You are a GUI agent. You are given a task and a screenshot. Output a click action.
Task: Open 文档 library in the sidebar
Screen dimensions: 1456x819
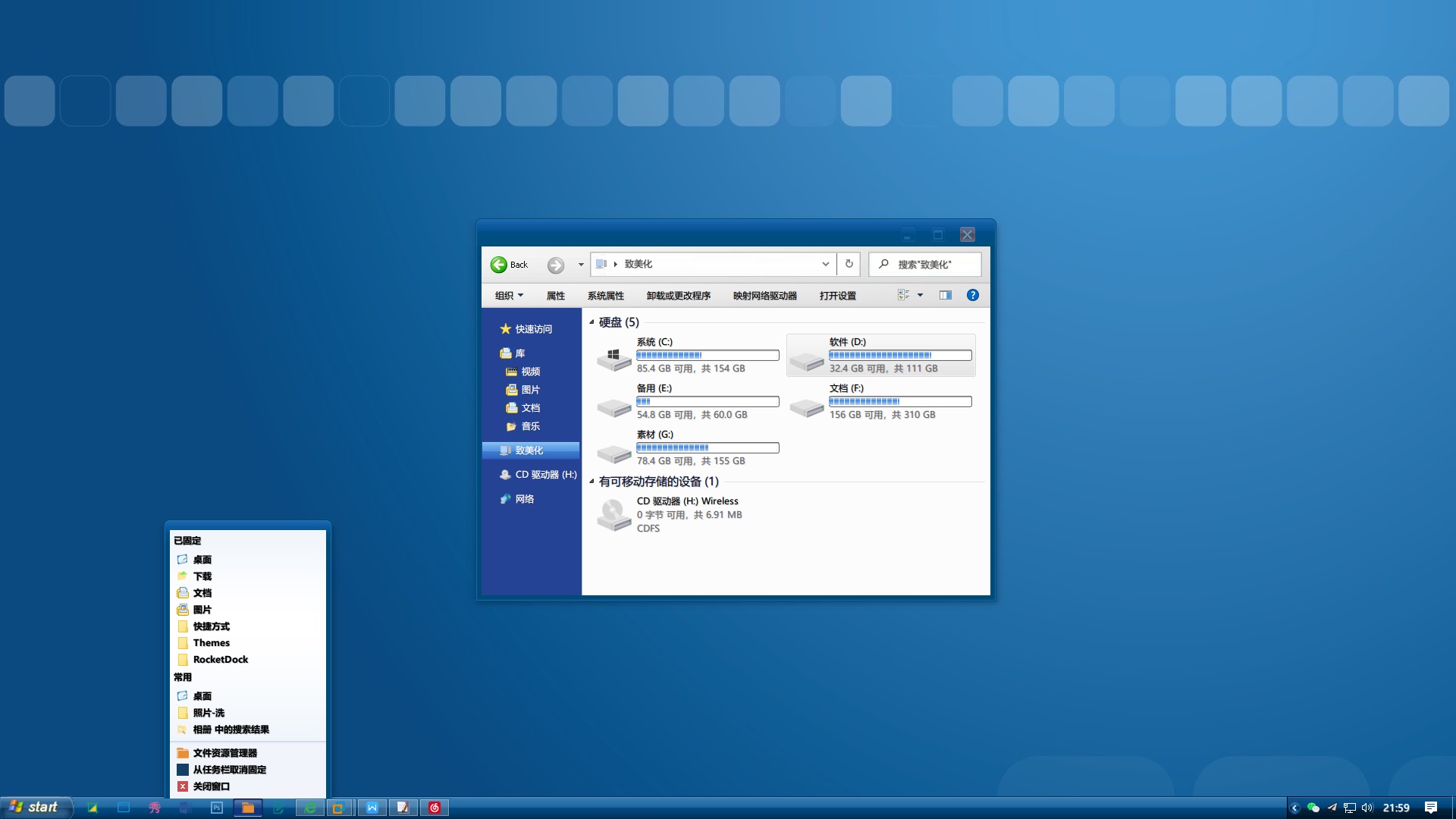click(523, 408)
